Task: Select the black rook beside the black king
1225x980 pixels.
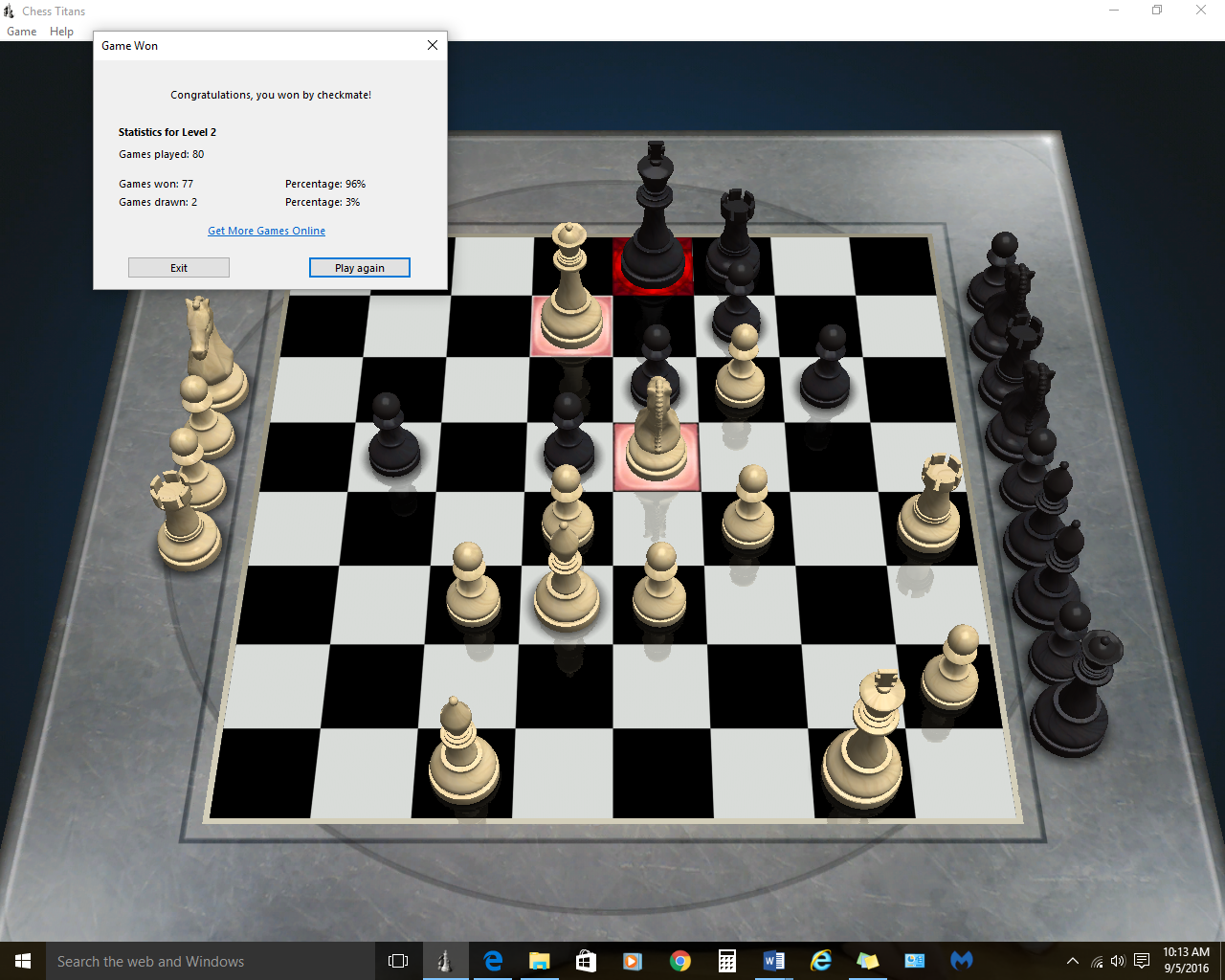Action: (734, 239)
